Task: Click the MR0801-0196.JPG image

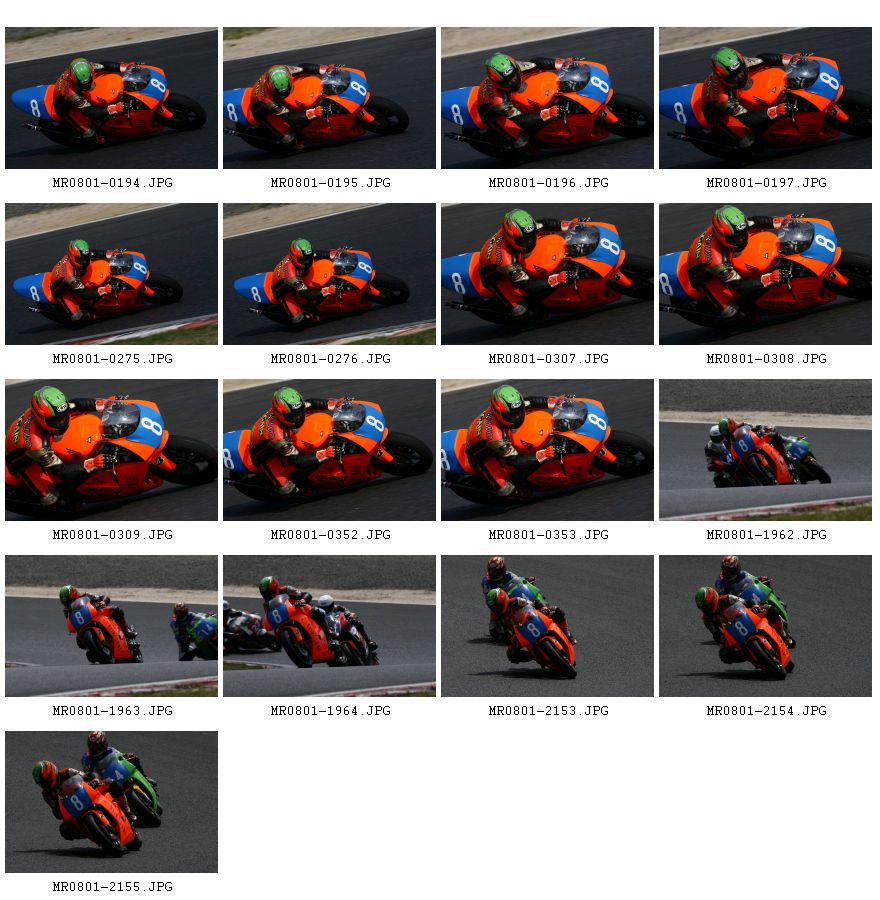Action: [548, 98]
